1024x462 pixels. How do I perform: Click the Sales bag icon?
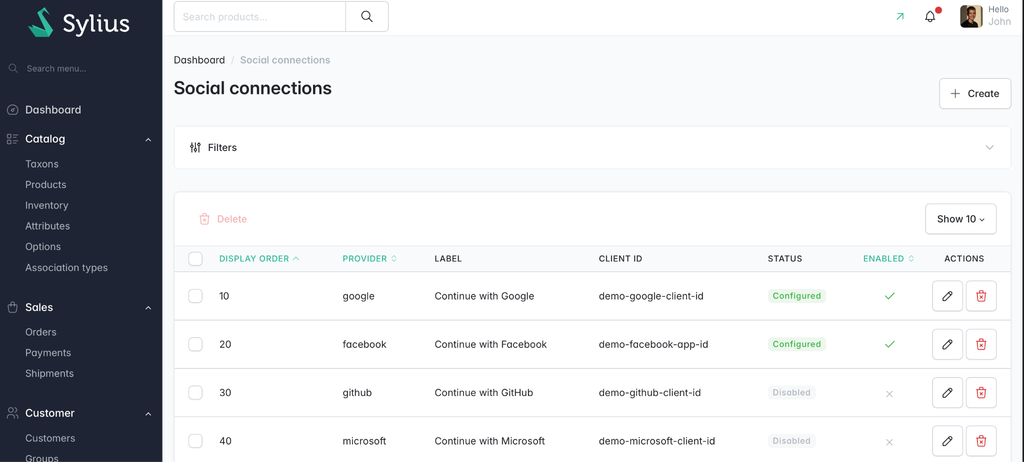click(12, 307)
